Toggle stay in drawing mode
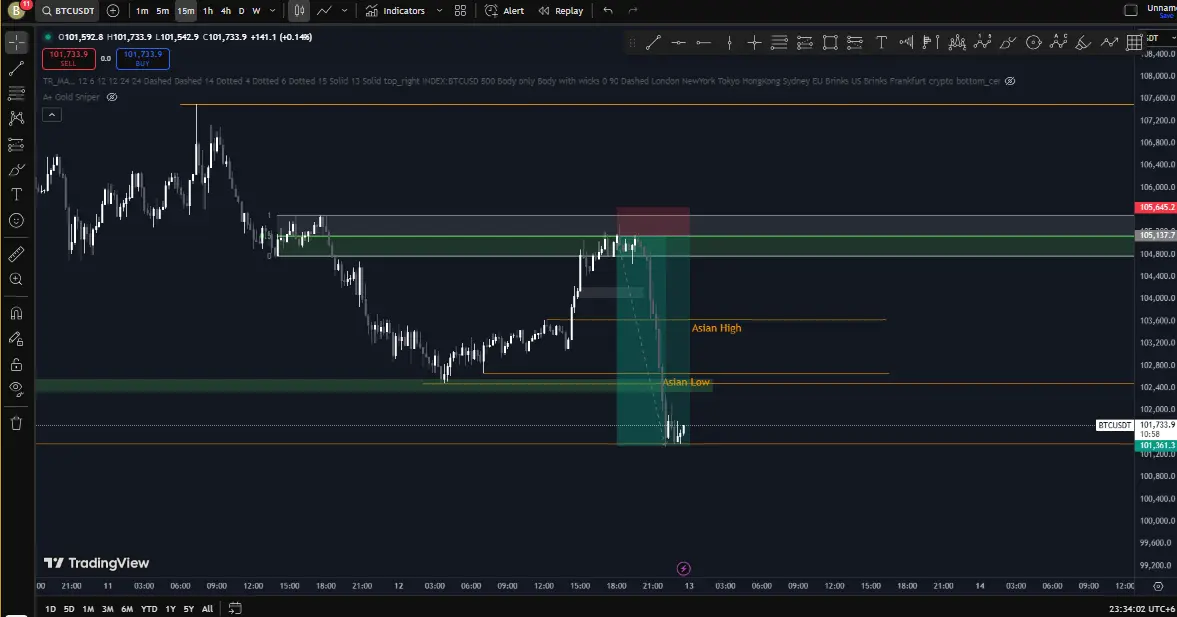Viewport: 1177px width, 617px height. click(17, 339)
